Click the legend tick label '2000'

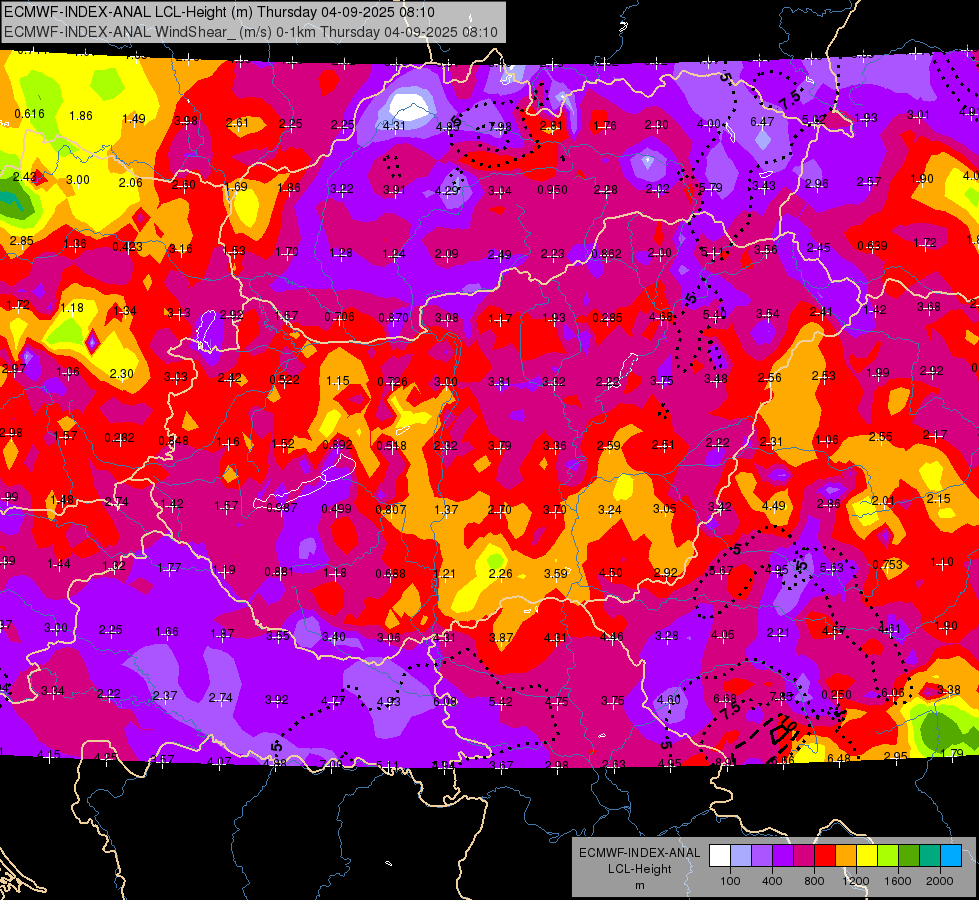(x=940, y=881)
